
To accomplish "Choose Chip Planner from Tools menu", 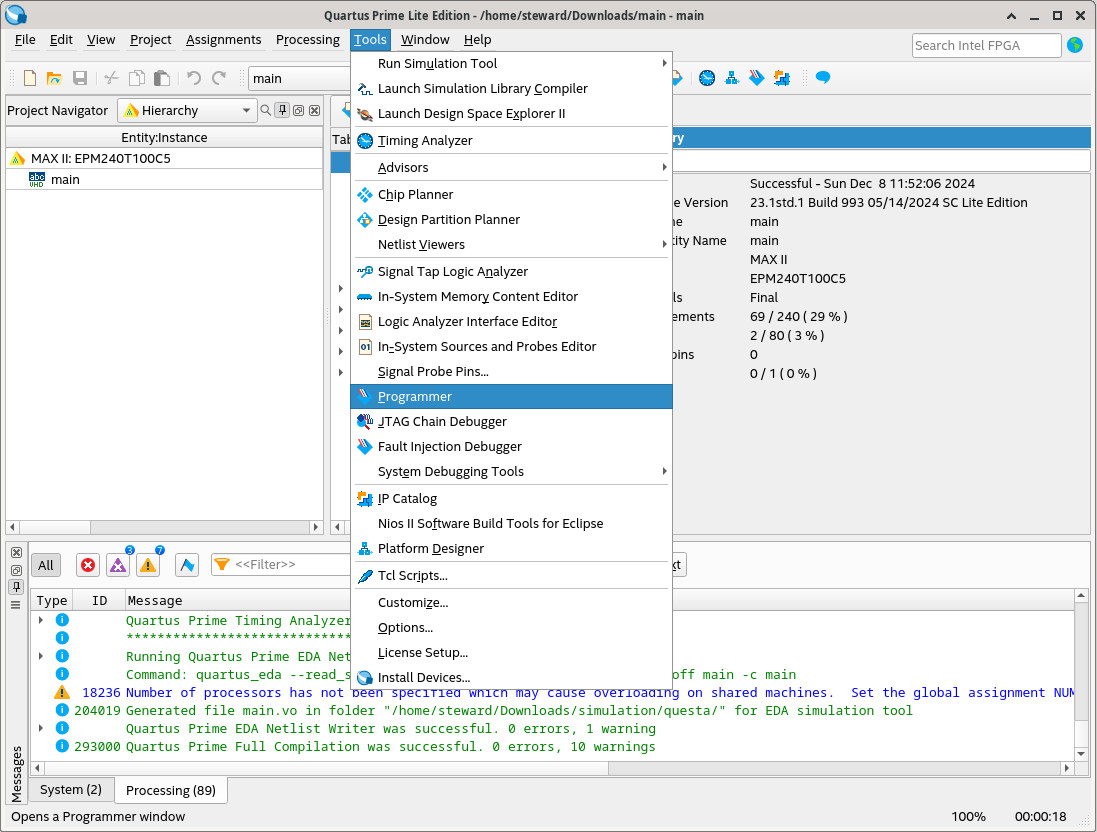I will tap(511, 195).
